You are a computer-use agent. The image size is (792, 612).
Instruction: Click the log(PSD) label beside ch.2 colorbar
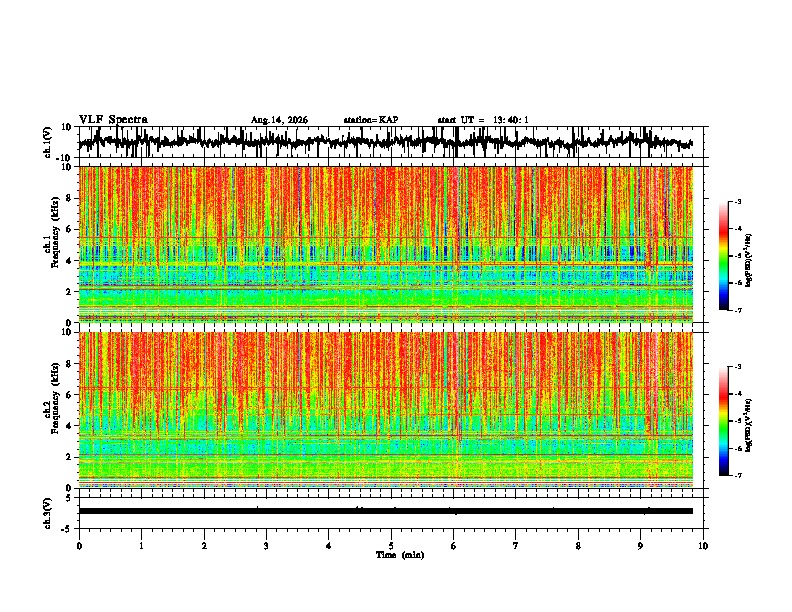pos(749,425)
